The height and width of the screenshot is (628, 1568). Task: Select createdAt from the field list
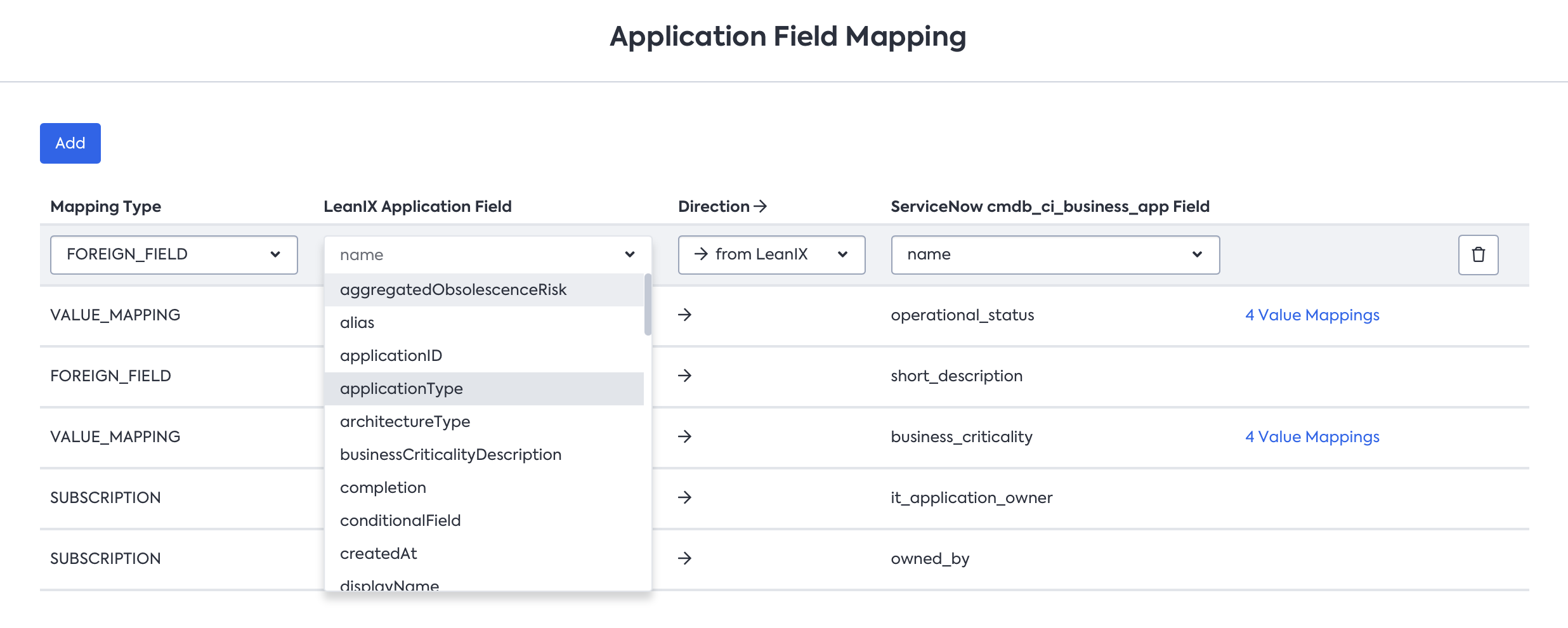click(484, 554)
